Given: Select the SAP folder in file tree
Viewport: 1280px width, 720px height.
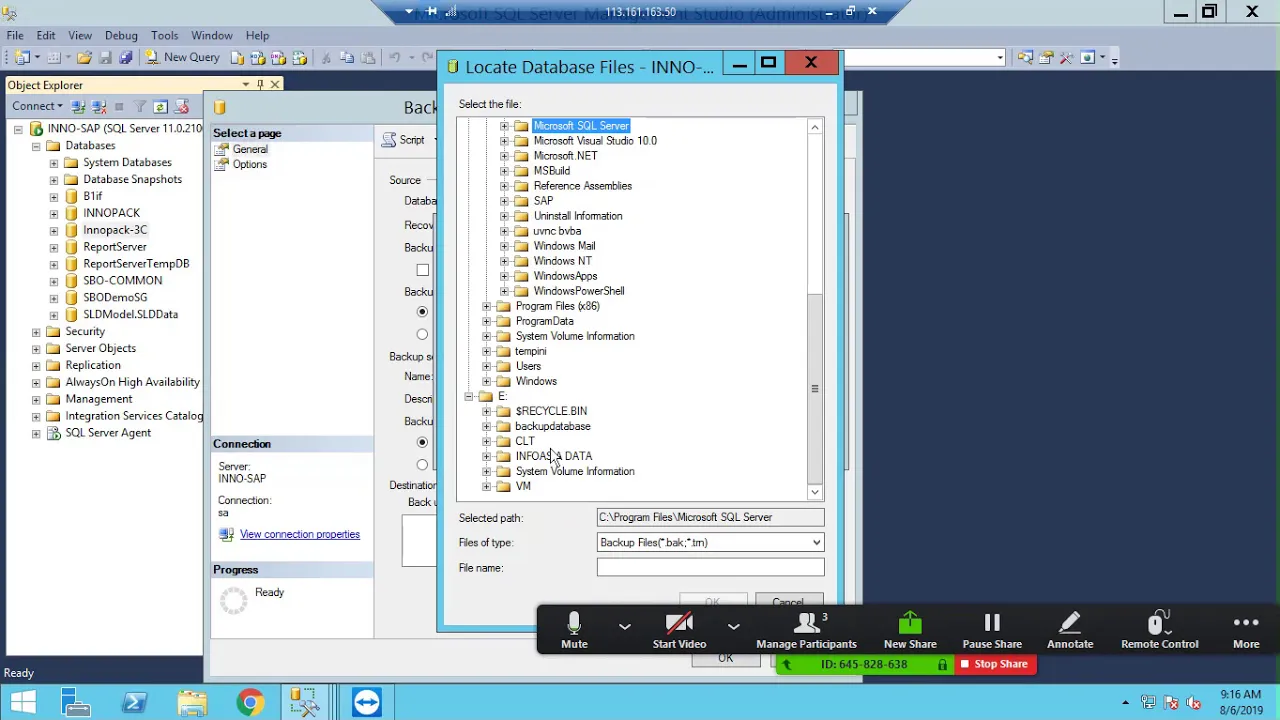Looking at the screenshot, I should click(x=543, y=201).
